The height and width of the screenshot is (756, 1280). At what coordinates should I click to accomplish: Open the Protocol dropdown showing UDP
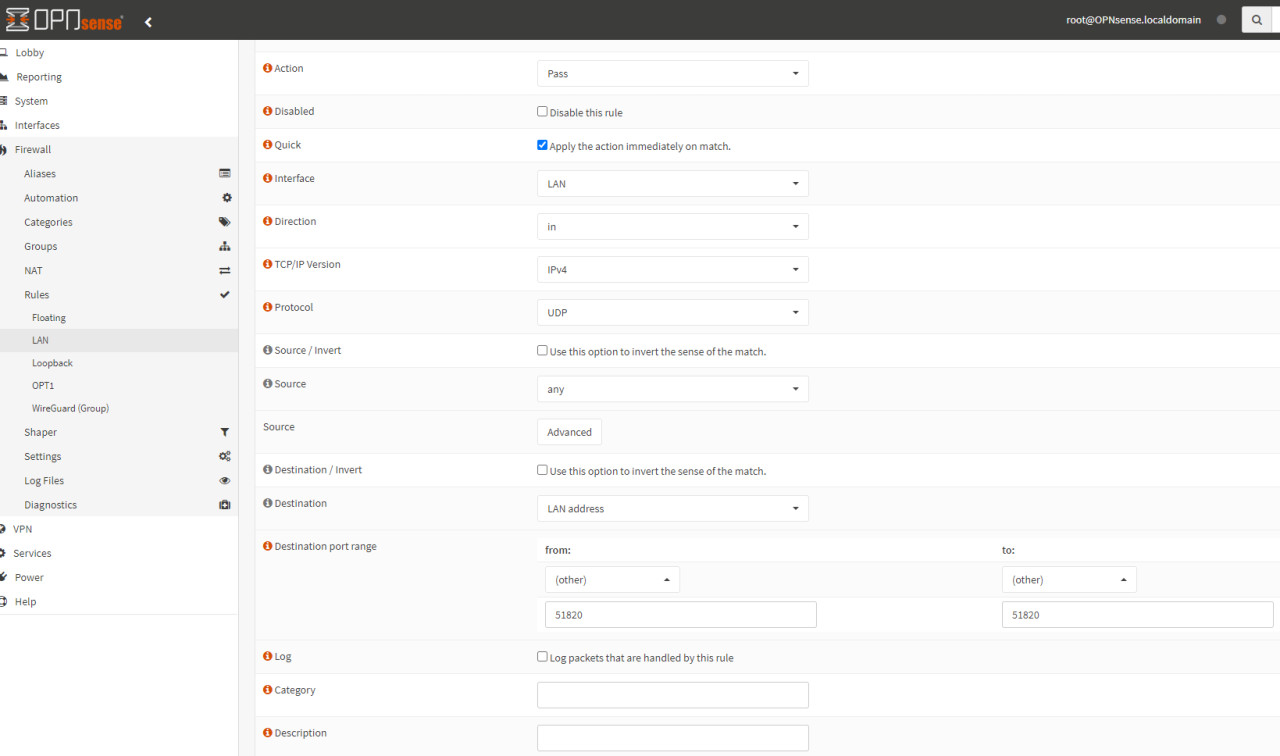point(672,313)
